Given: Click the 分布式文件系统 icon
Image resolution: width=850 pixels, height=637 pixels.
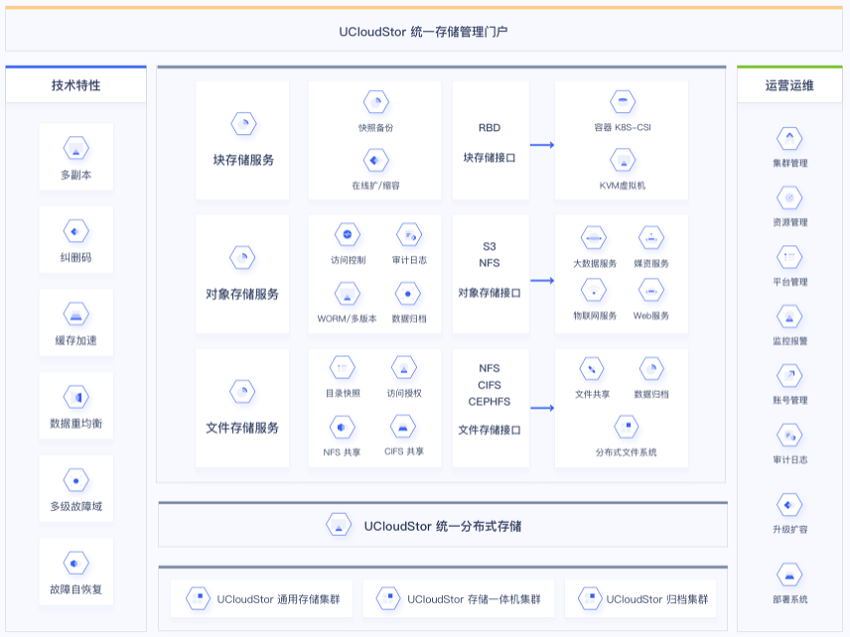Looking at the screenshot, I should 626,427.
